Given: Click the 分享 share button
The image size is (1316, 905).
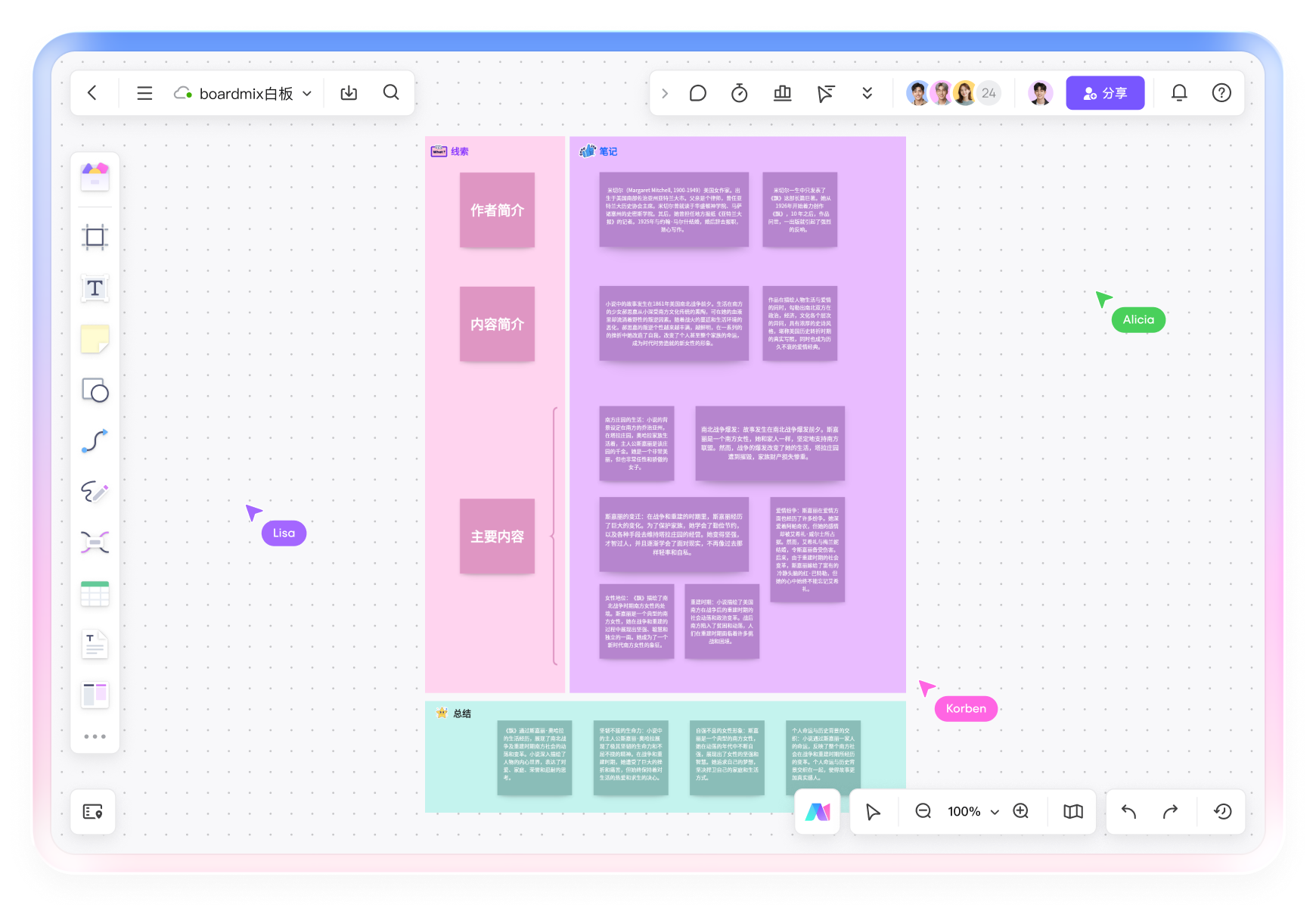Looking at the screenshot, I should point(1104,93).
